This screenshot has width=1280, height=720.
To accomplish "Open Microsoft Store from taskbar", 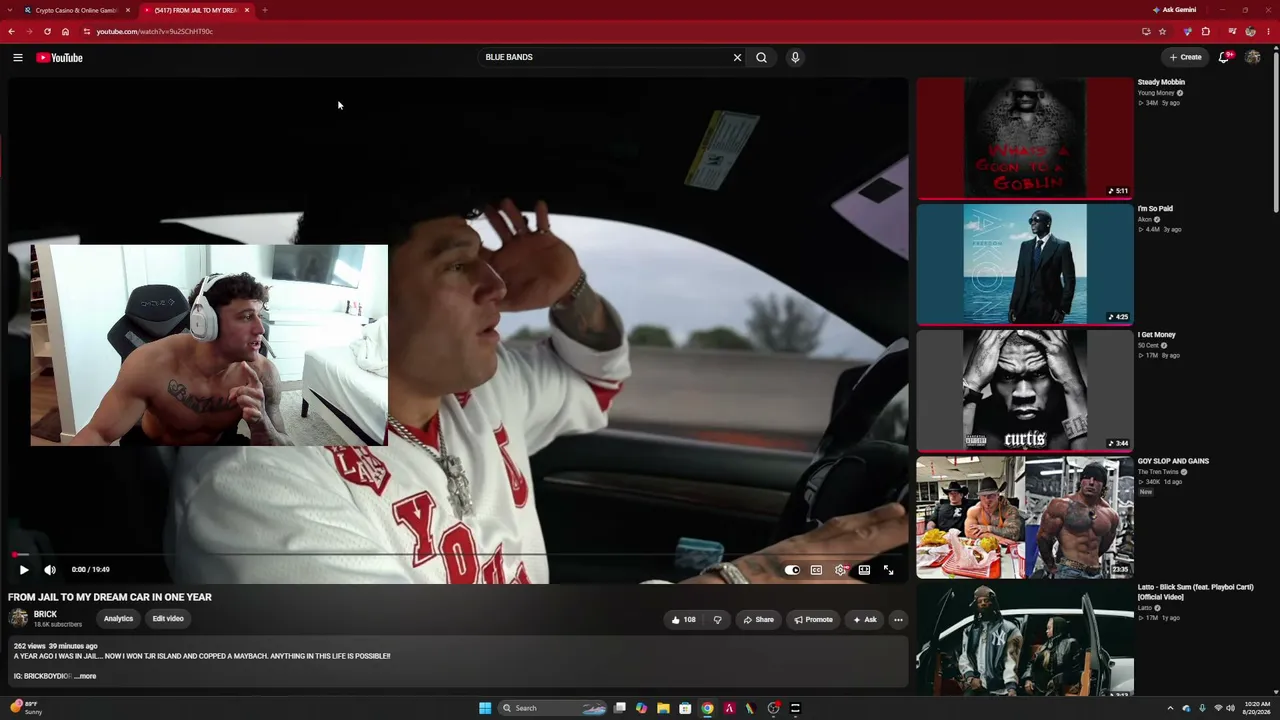I will [685, 708].
